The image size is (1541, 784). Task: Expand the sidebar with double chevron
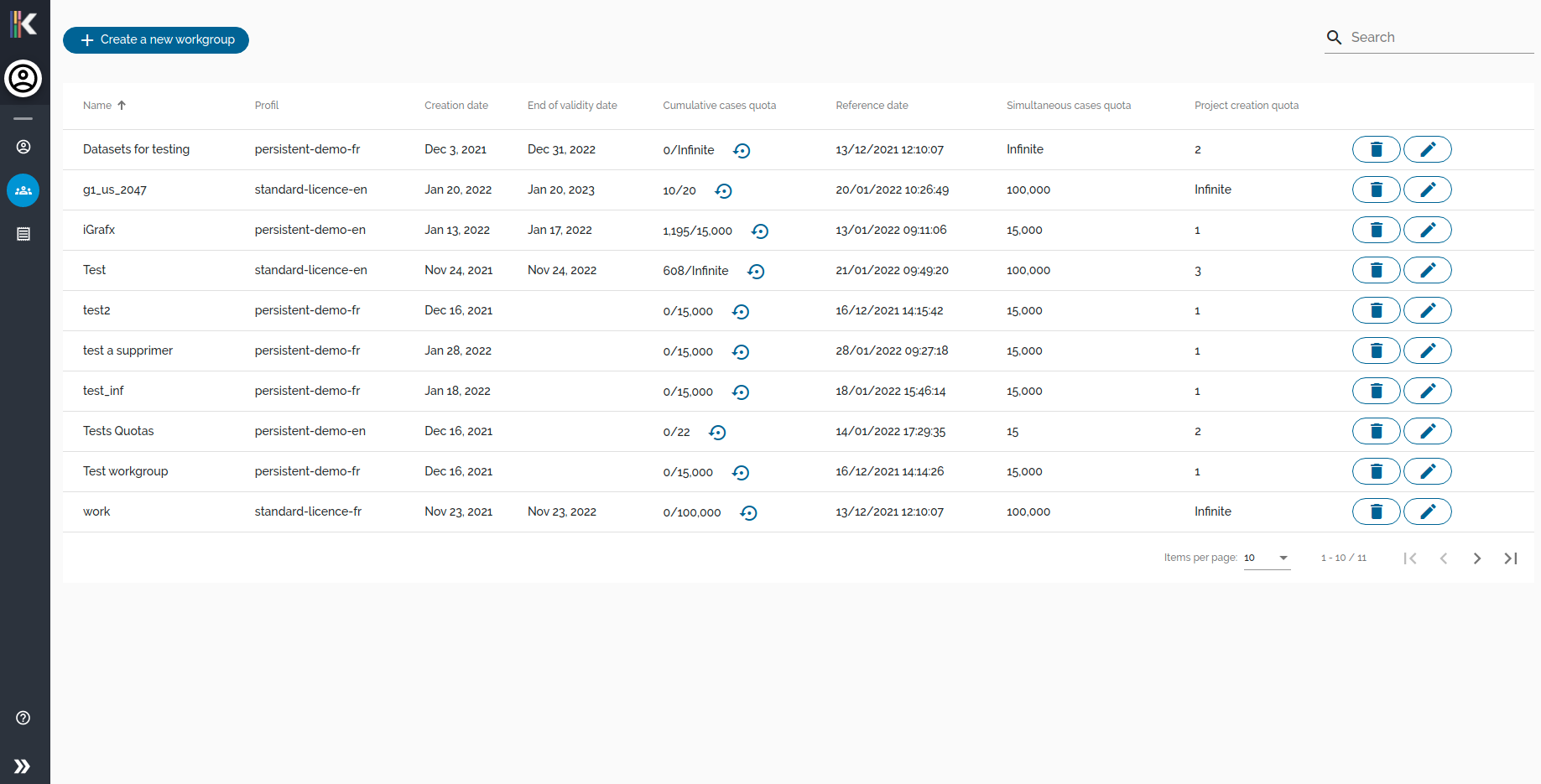coord(23,766)
